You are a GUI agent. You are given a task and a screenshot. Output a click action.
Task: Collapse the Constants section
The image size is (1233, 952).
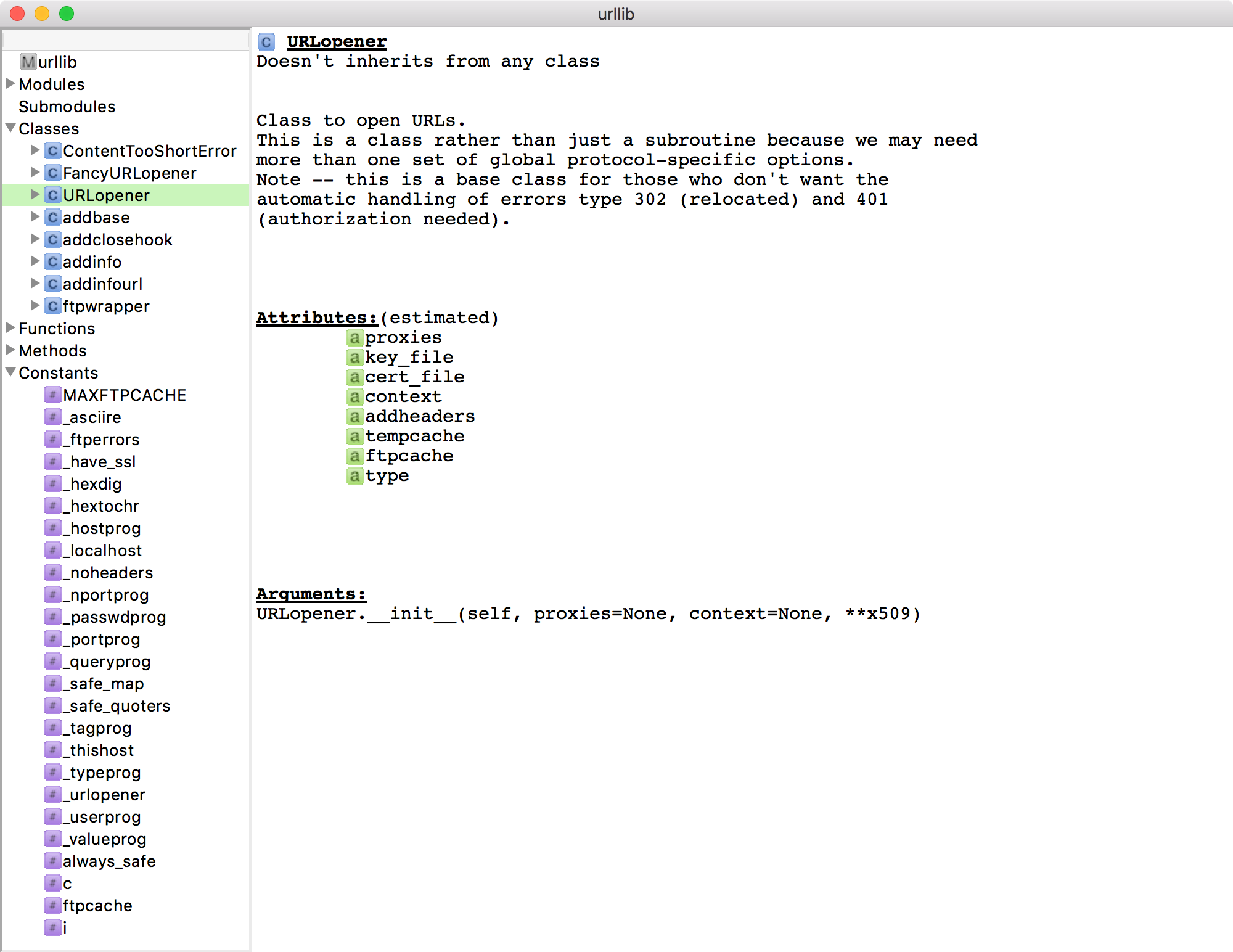[10, 372]
